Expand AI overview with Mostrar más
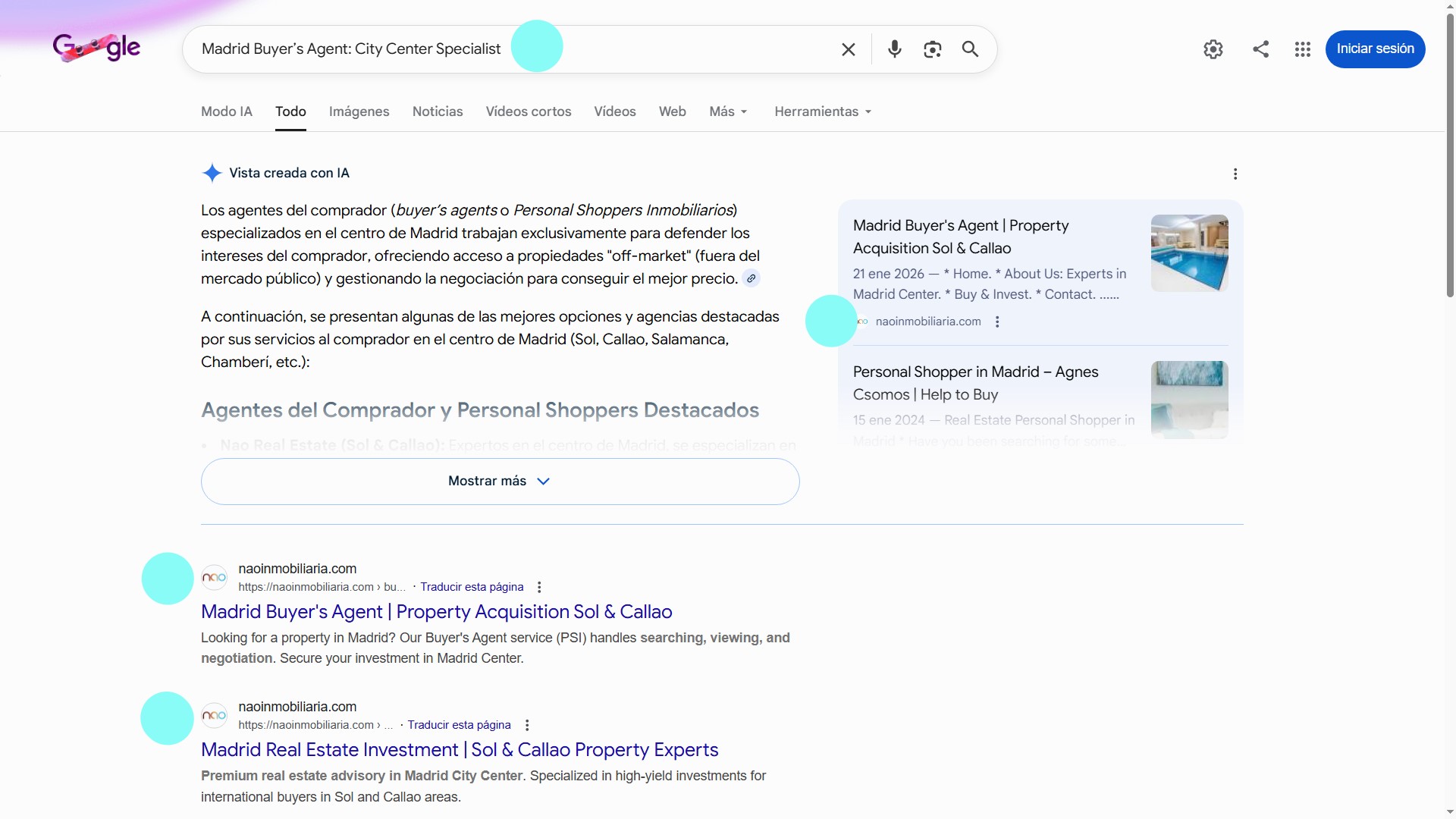The height and width of the screenshot is (819, 1456). [x=500, y=482]
